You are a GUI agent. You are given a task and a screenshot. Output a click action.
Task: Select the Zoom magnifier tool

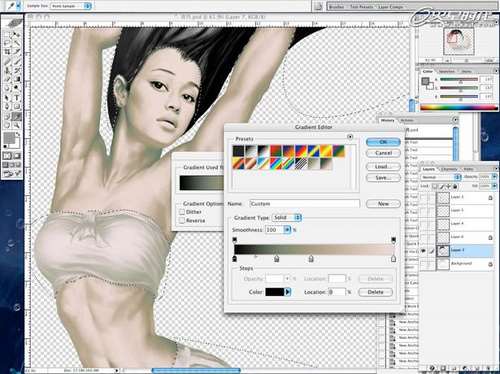point(17,126)
